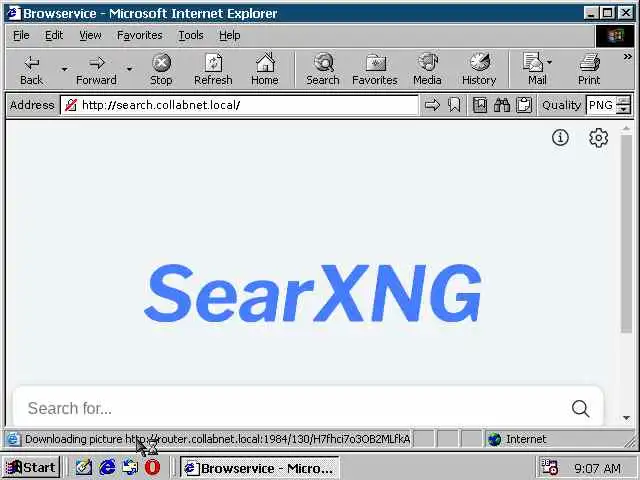Viewport: 640px width, 480px height.
Task: Open the Help menu
Action: (x=229, y=36)
